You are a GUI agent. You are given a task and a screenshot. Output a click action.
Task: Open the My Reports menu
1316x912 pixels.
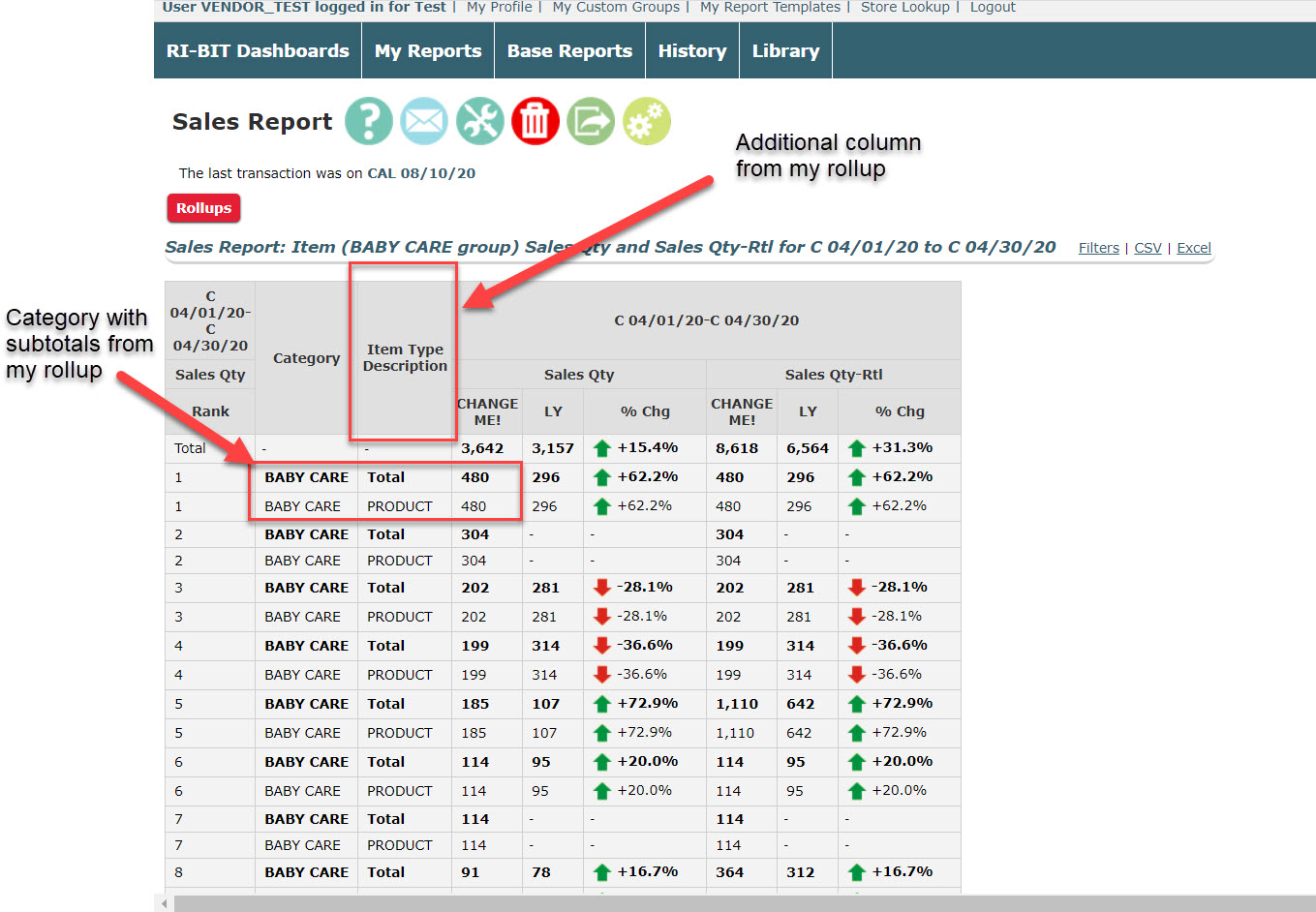pos(428,51)
